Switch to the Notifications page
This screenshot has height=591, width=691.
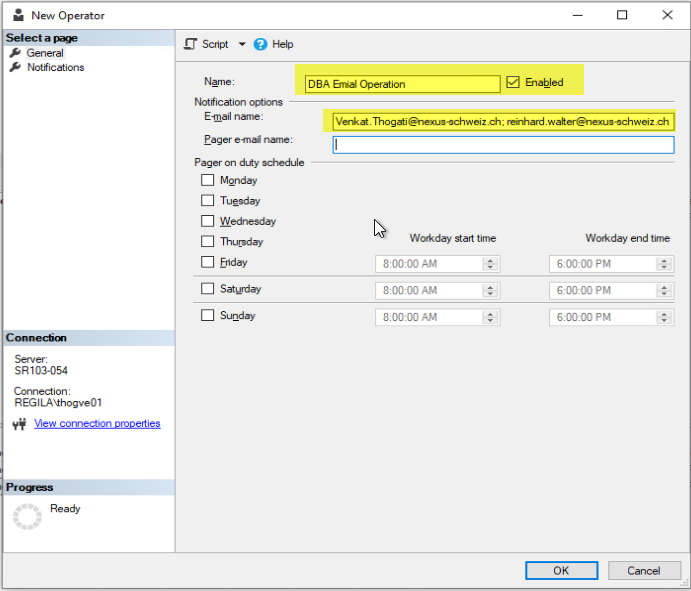tap(55, 67)
